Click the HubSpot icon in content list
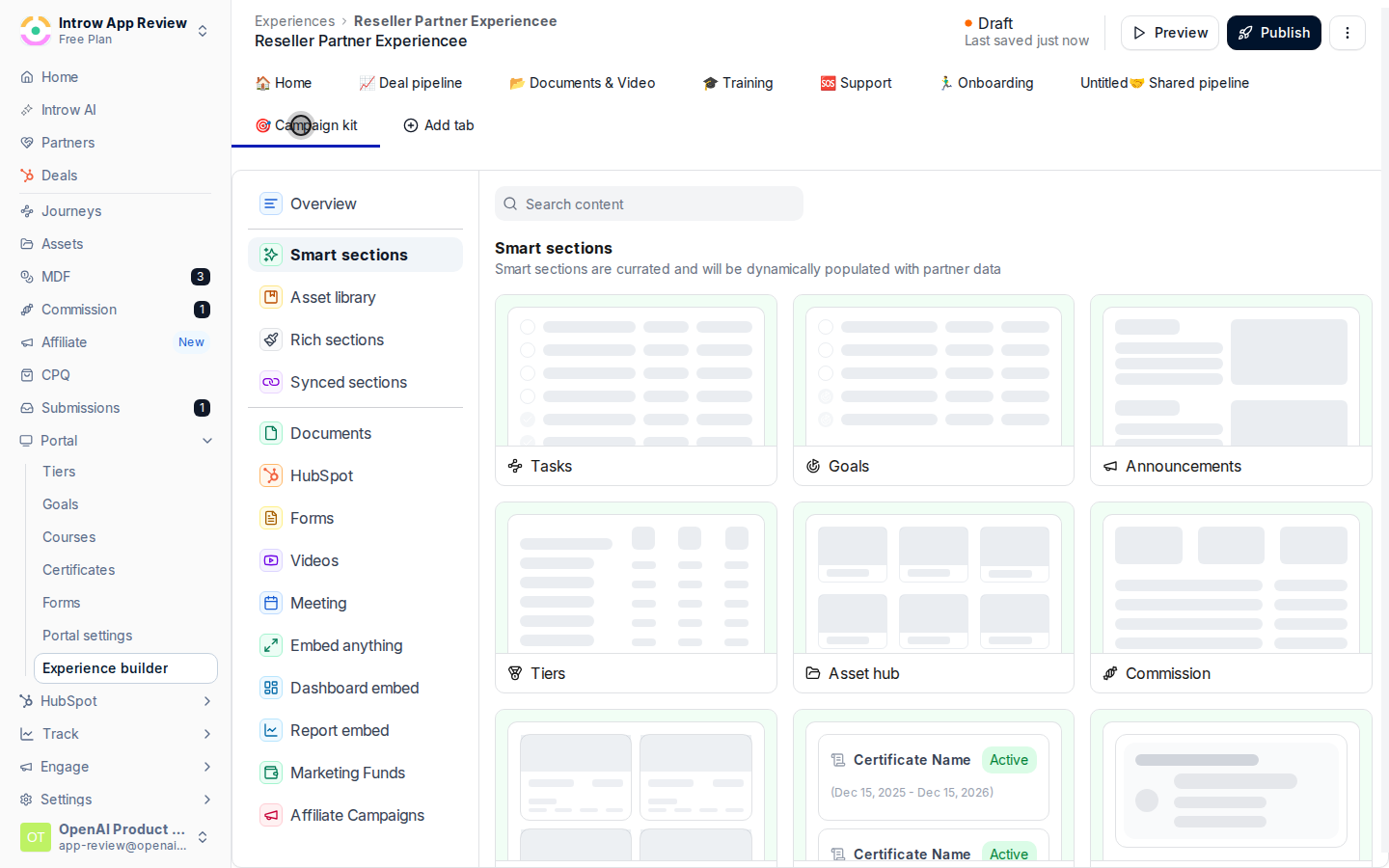 coord(271,475)
